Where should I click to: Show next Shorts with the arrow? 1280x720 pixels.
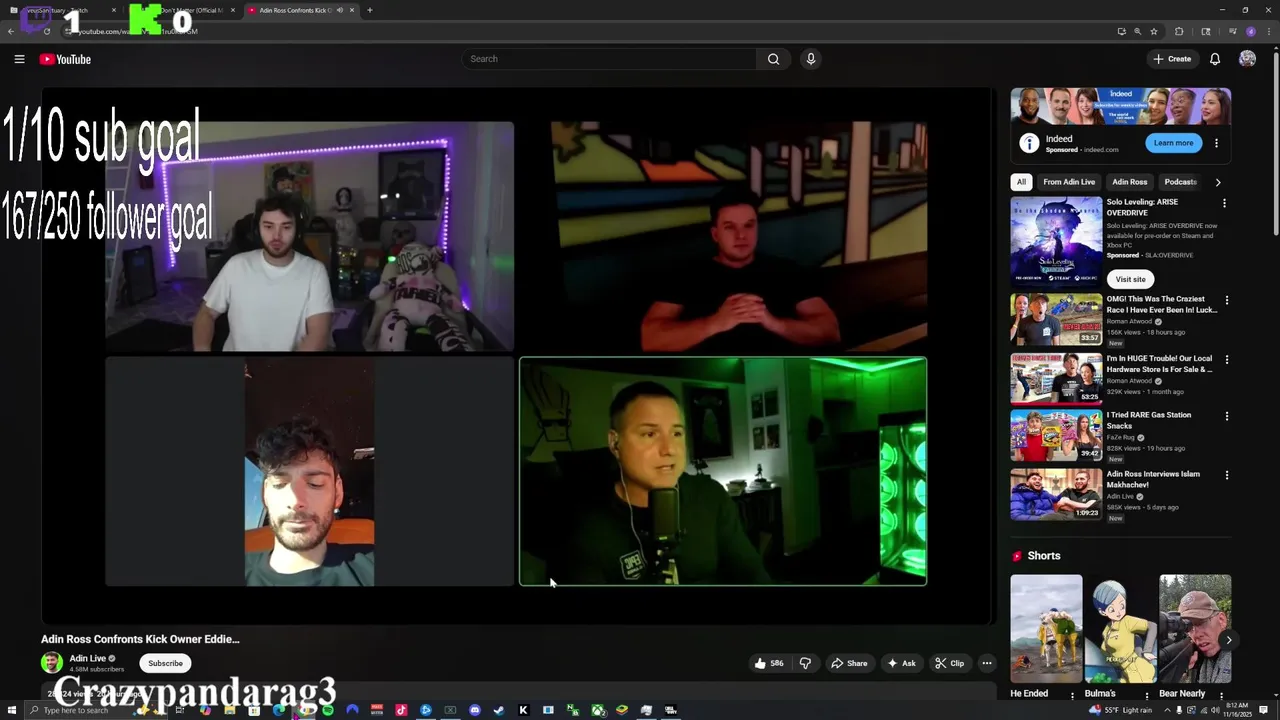(1228, 640)
